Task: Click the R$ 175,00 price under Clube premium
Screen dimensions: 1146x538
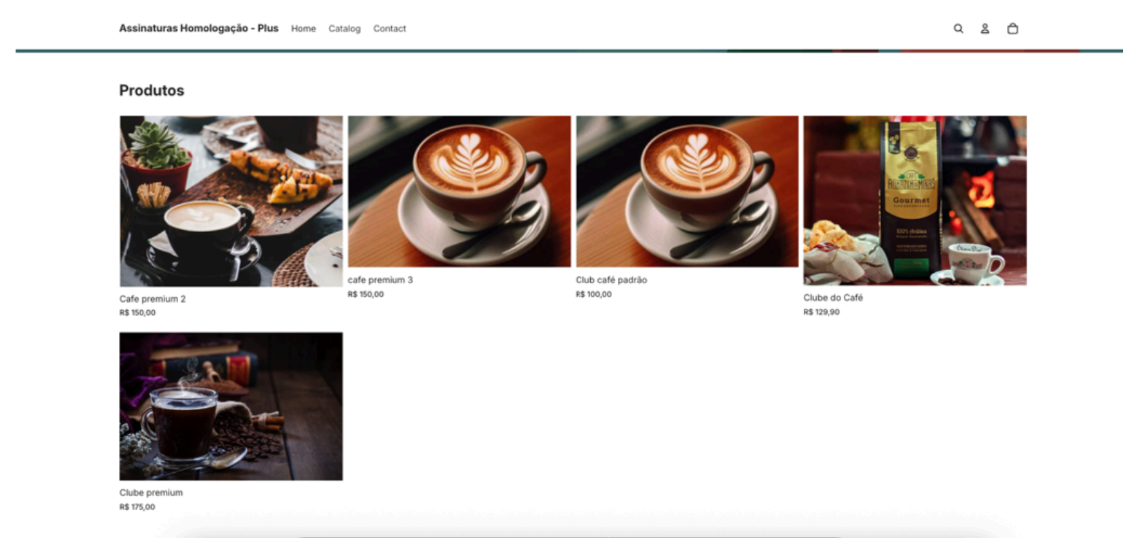Action: pyautogui.click(x=137, y=507)
